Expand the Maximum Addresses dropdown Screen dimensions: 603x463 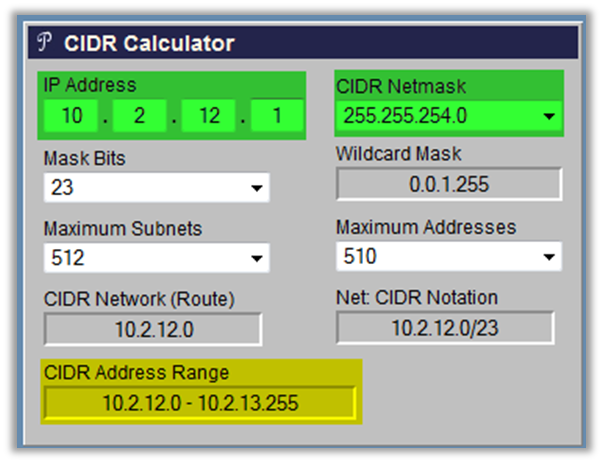click(548, 257)
